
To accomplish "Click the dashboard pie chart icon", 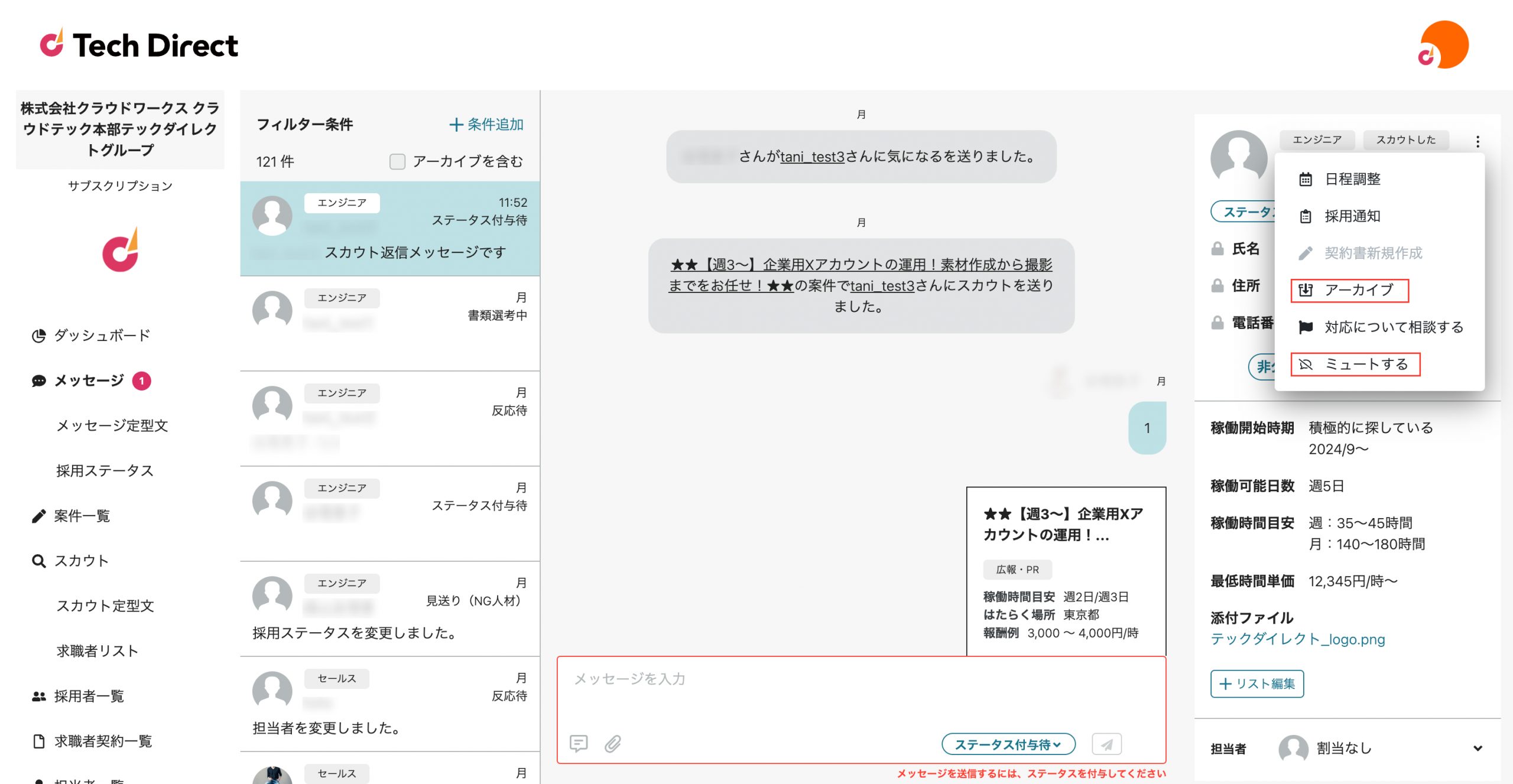I will tap(39, 336).
